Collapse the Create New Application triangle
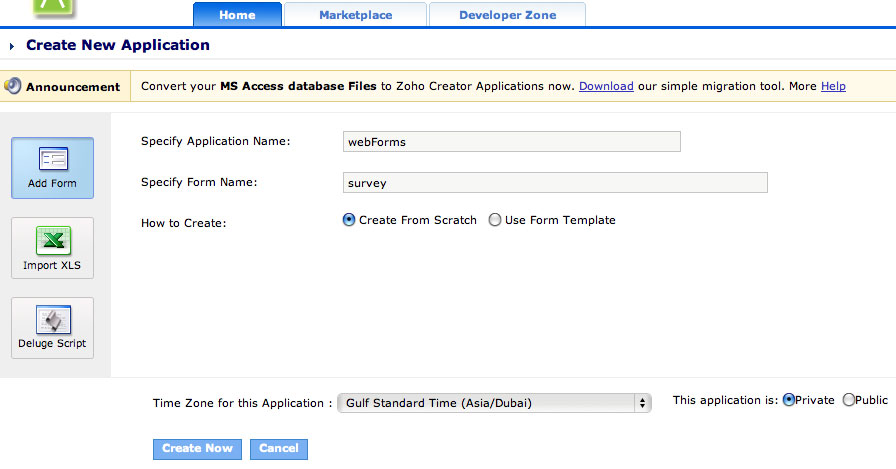896x469 pixels. [11, 46]
